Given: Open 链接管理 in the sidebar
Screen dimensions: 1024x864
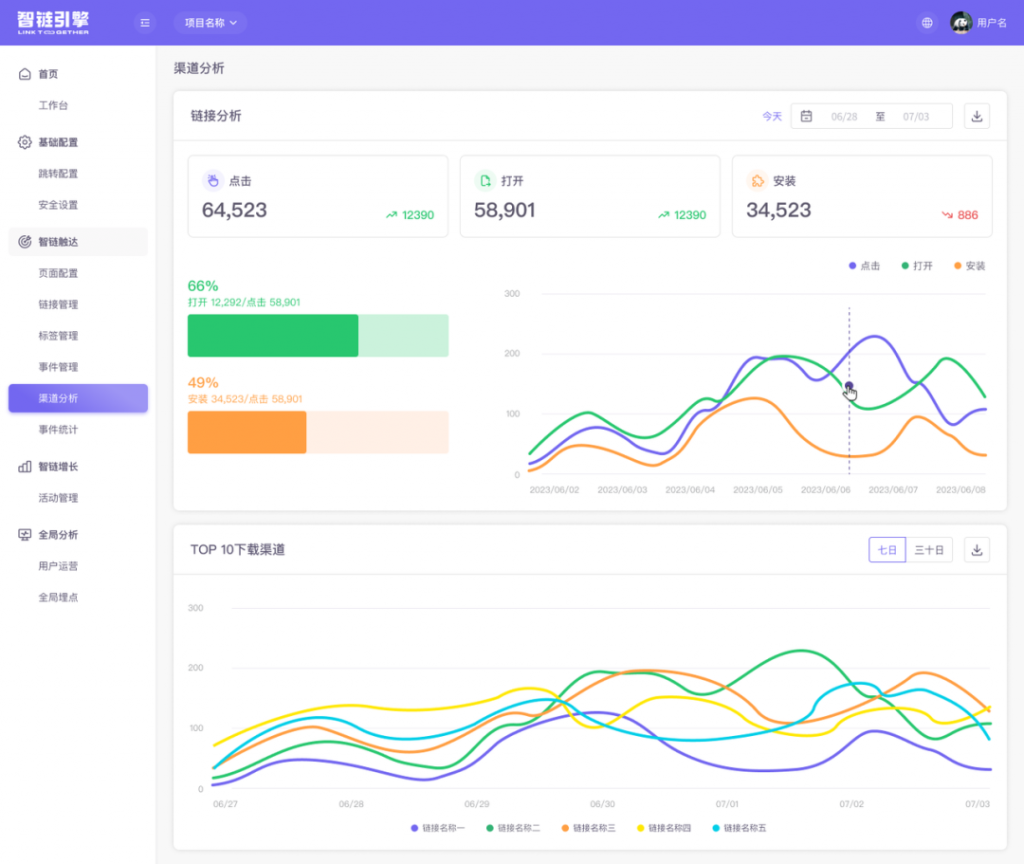Looking at the screenshot, I should (58, 304).
